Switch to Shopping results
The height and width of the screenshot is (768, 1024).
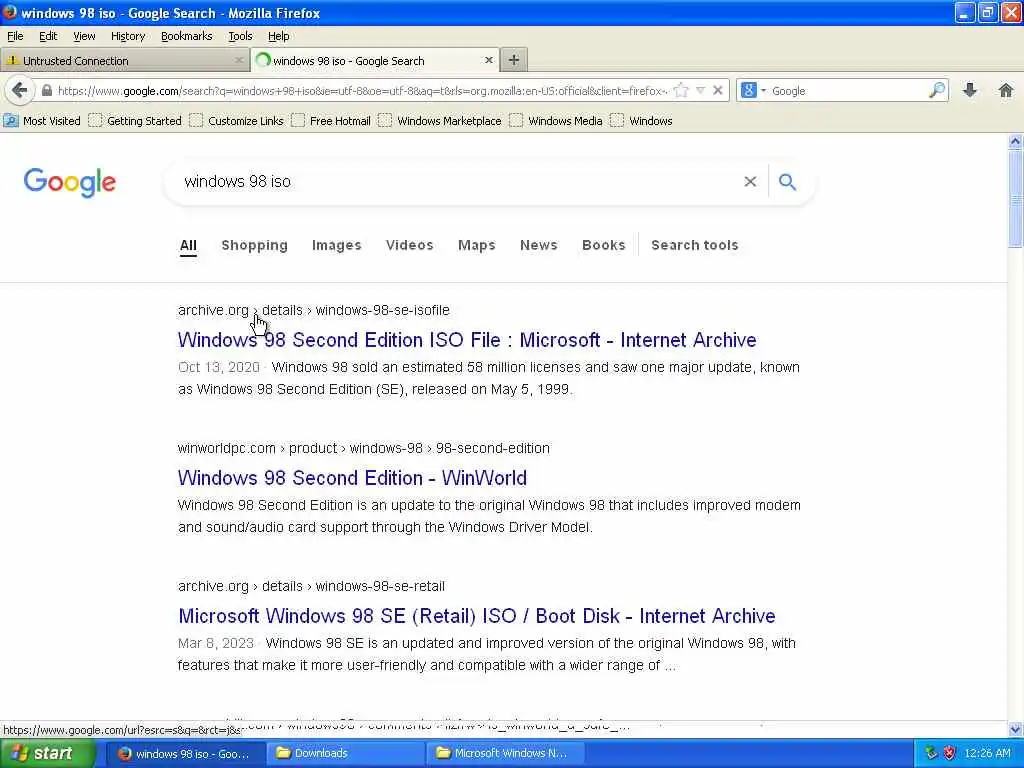point(255,246)
